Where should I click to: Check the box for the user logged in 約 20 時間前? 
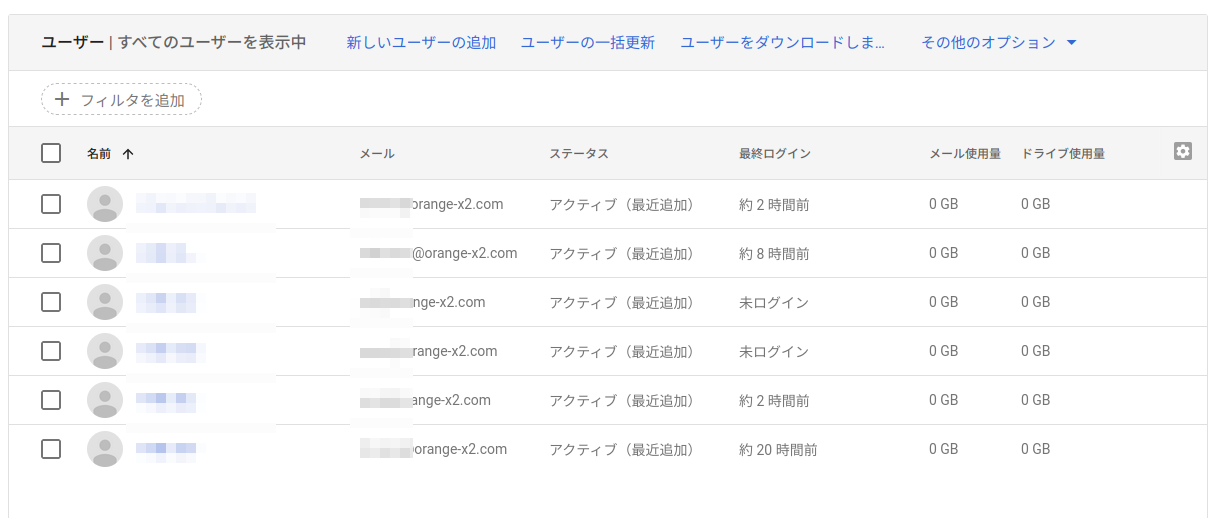click(x=51, y=449)
